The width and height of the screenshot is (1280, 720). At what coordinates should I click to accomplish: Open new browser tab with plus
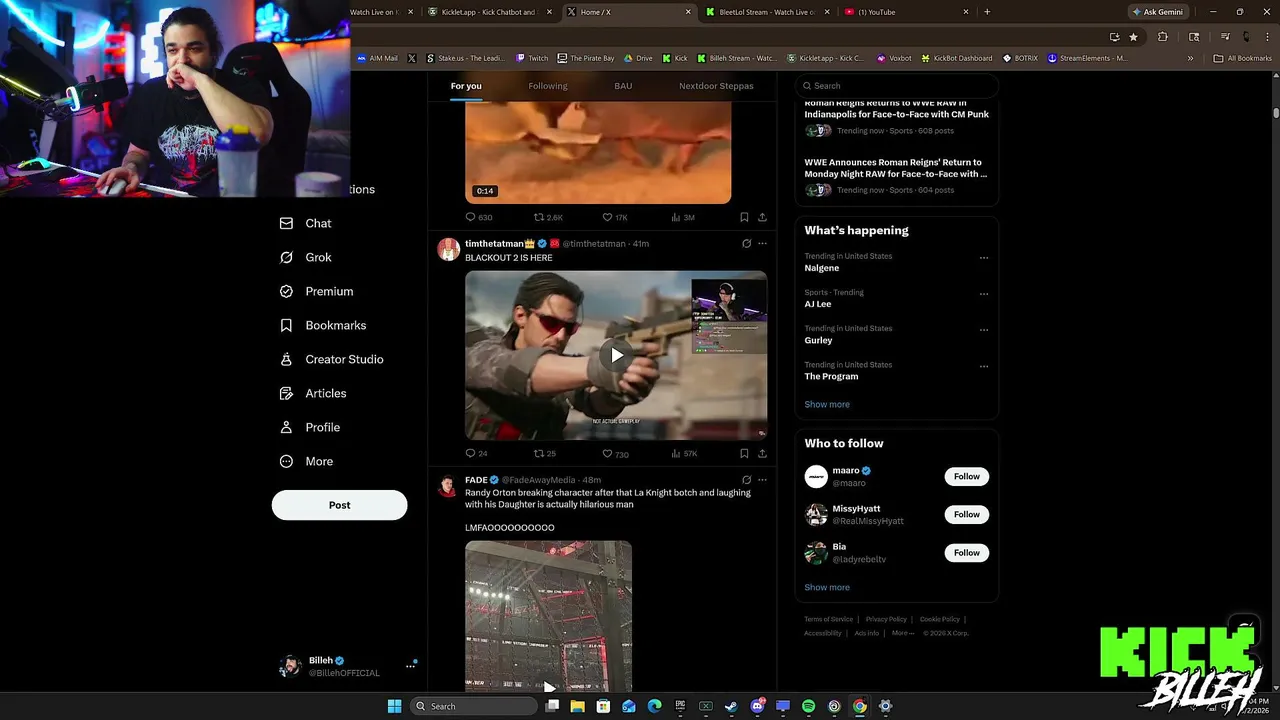pyautogui.click(x=987, y=12)
